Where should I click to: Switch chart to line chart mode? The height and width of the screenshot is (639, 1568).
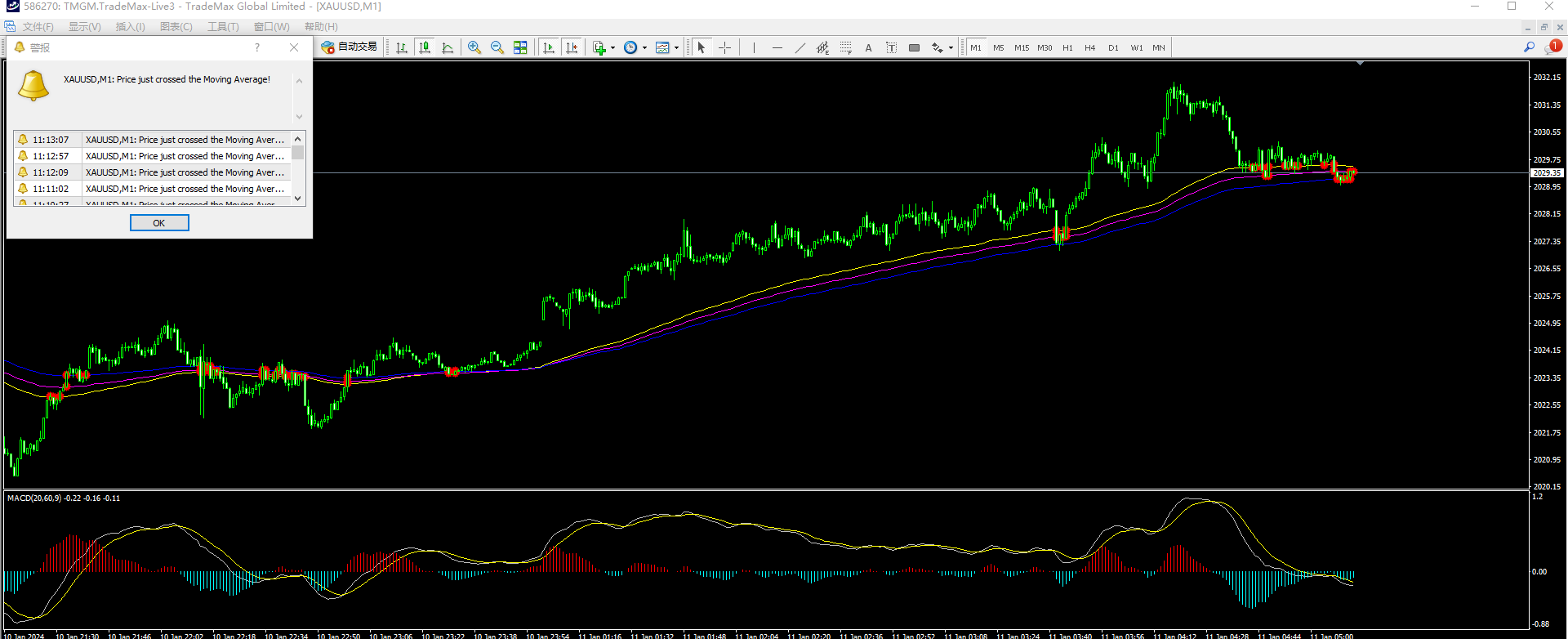click(x=448, y=47)
